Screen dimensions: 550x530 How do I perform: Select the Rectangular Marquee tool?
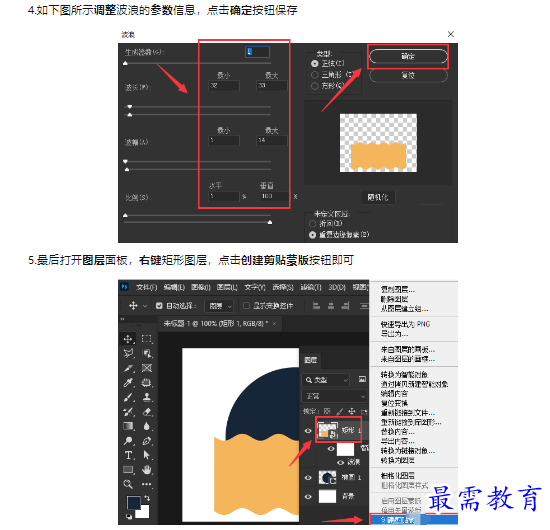[147, 339]
